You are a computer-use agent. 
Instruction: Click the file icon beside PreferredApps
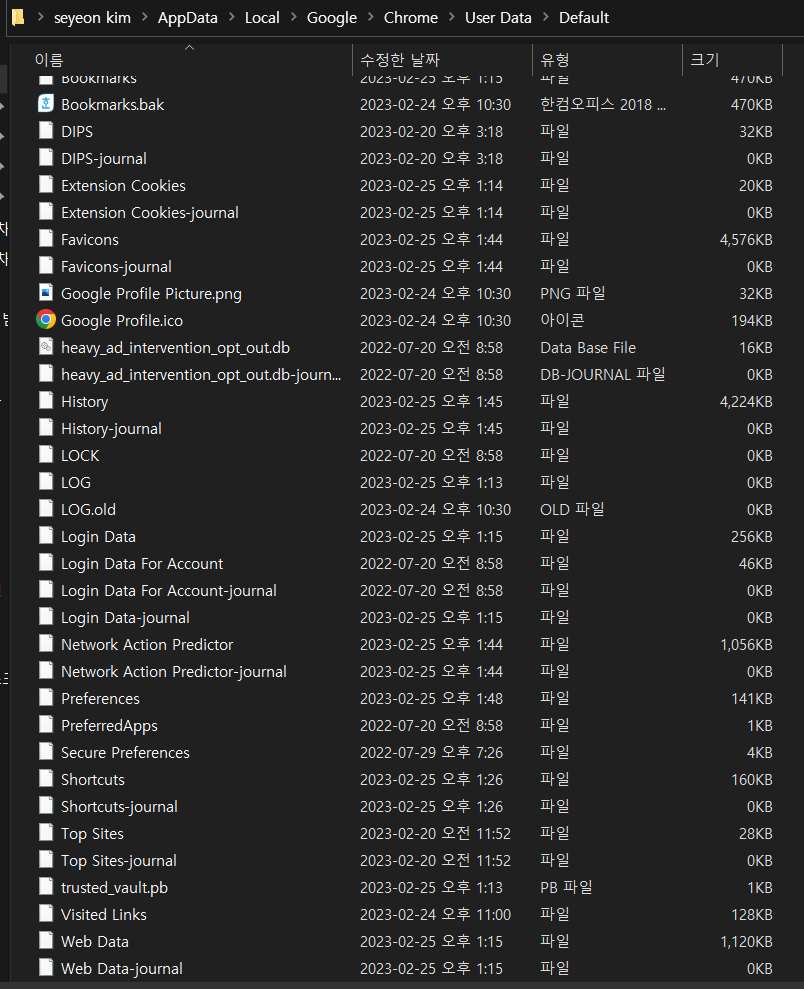click(46, 725)
